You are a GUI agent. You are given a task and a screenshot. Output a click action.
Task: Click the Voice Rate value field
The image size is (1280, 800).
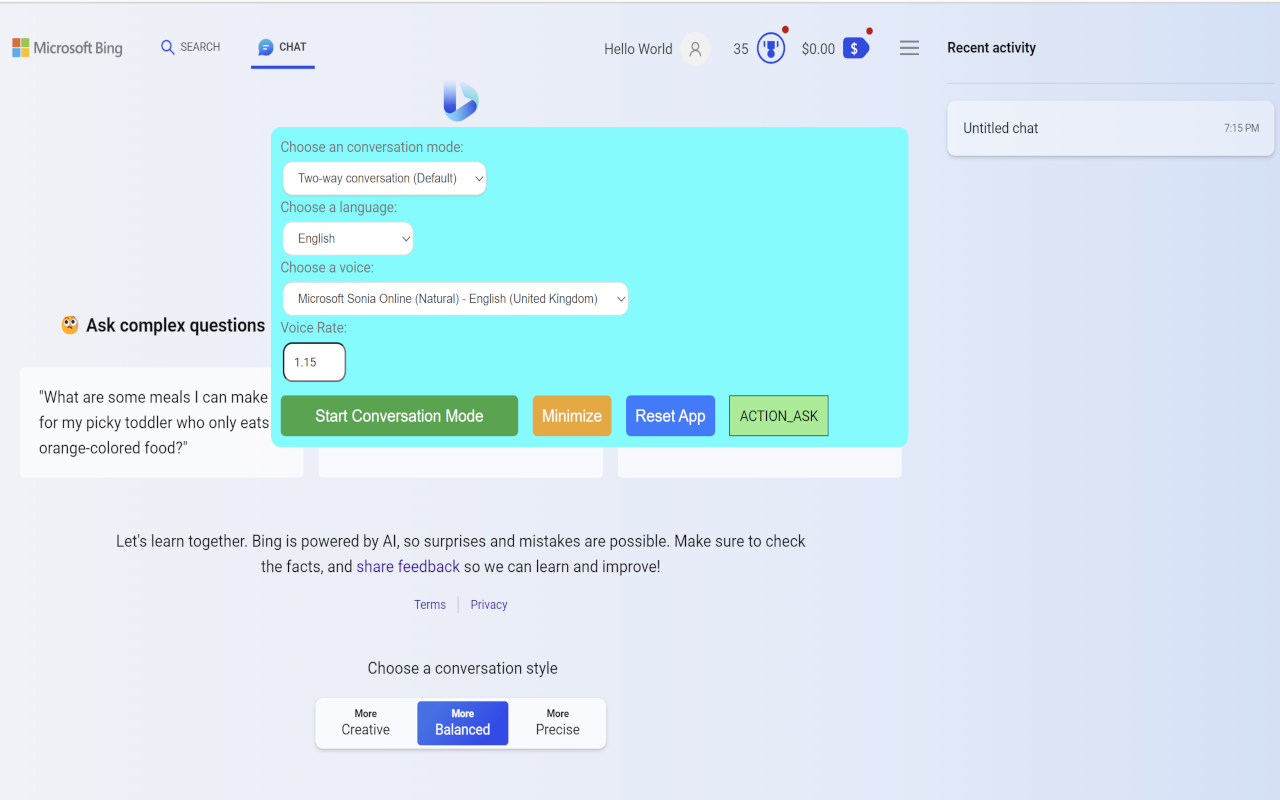coord(313,361)
